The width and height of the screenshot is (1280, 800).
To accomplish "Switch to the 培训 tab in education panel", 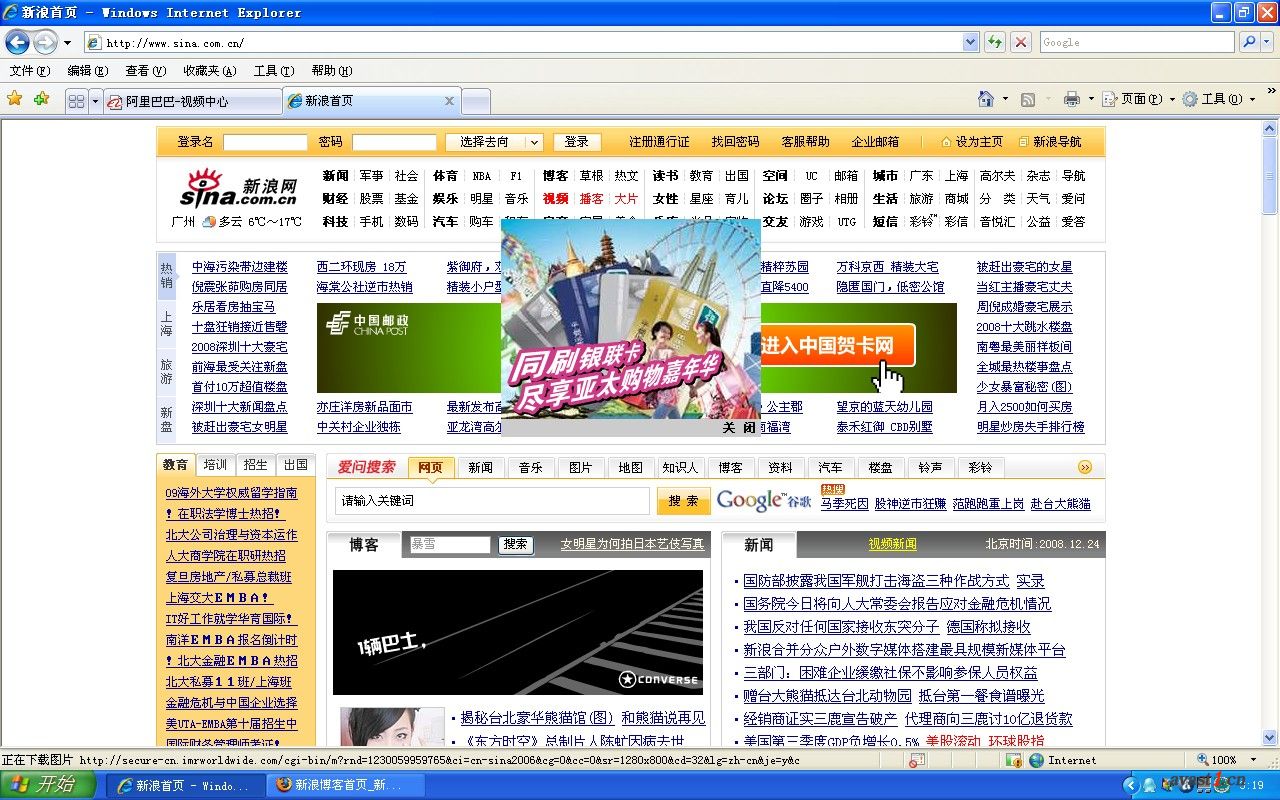I will pos(215,465).
